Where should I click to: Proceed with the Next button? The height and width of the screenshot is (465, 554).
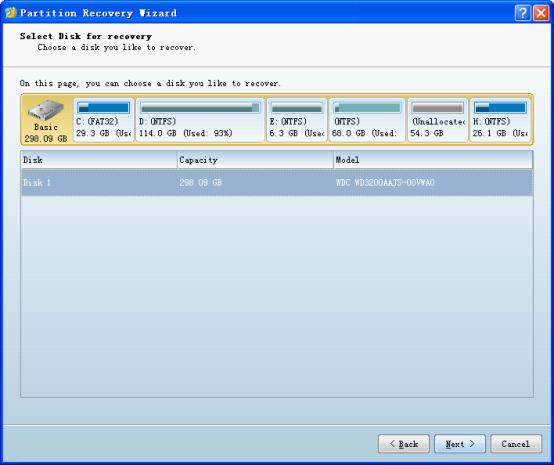[460, 444]
